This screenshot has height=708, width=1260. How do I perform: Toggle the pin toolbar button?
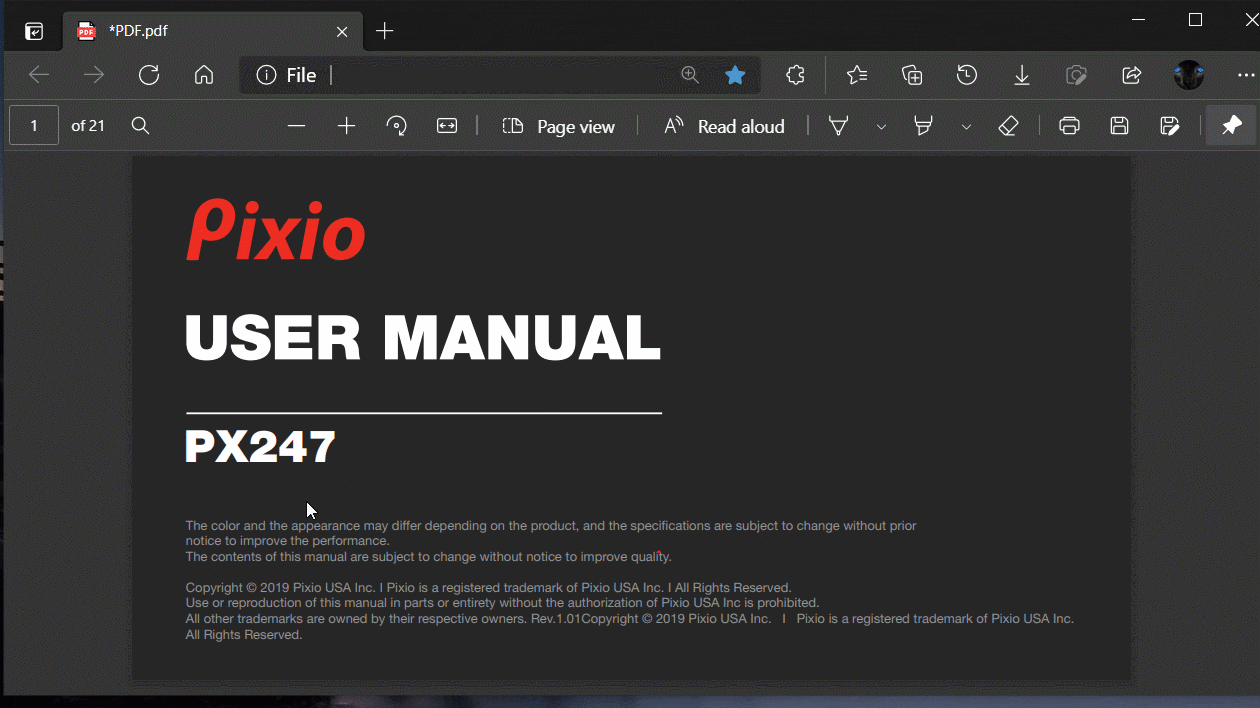tap(1231, 126)
